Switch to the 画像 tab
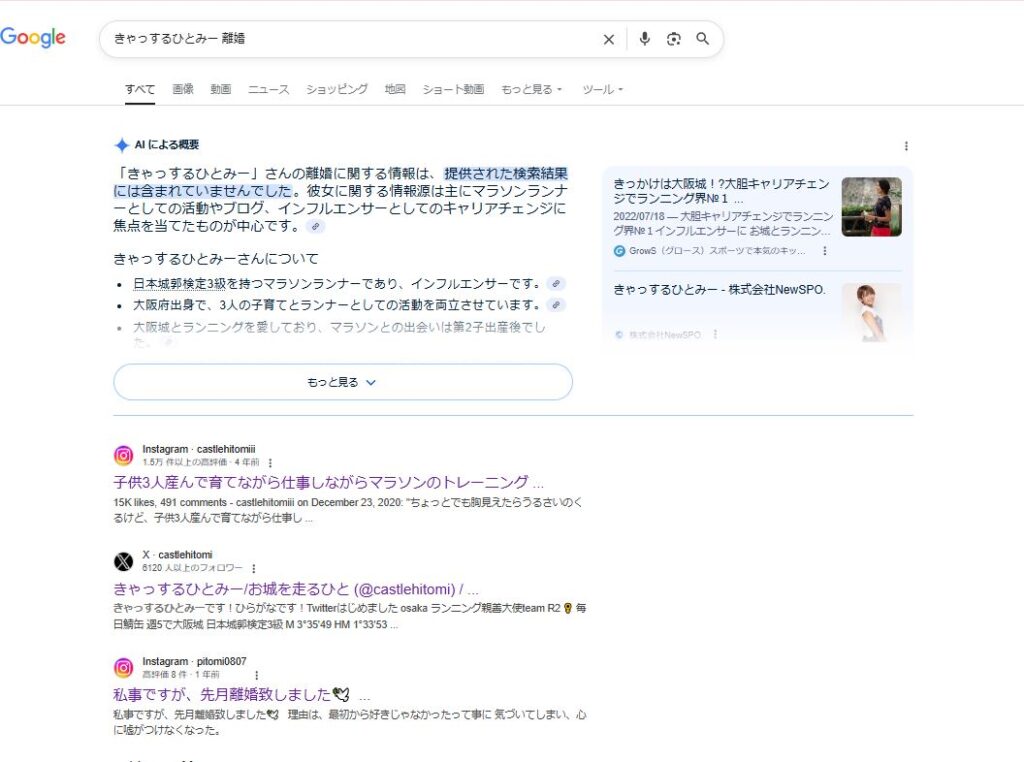 coord(183,89)
